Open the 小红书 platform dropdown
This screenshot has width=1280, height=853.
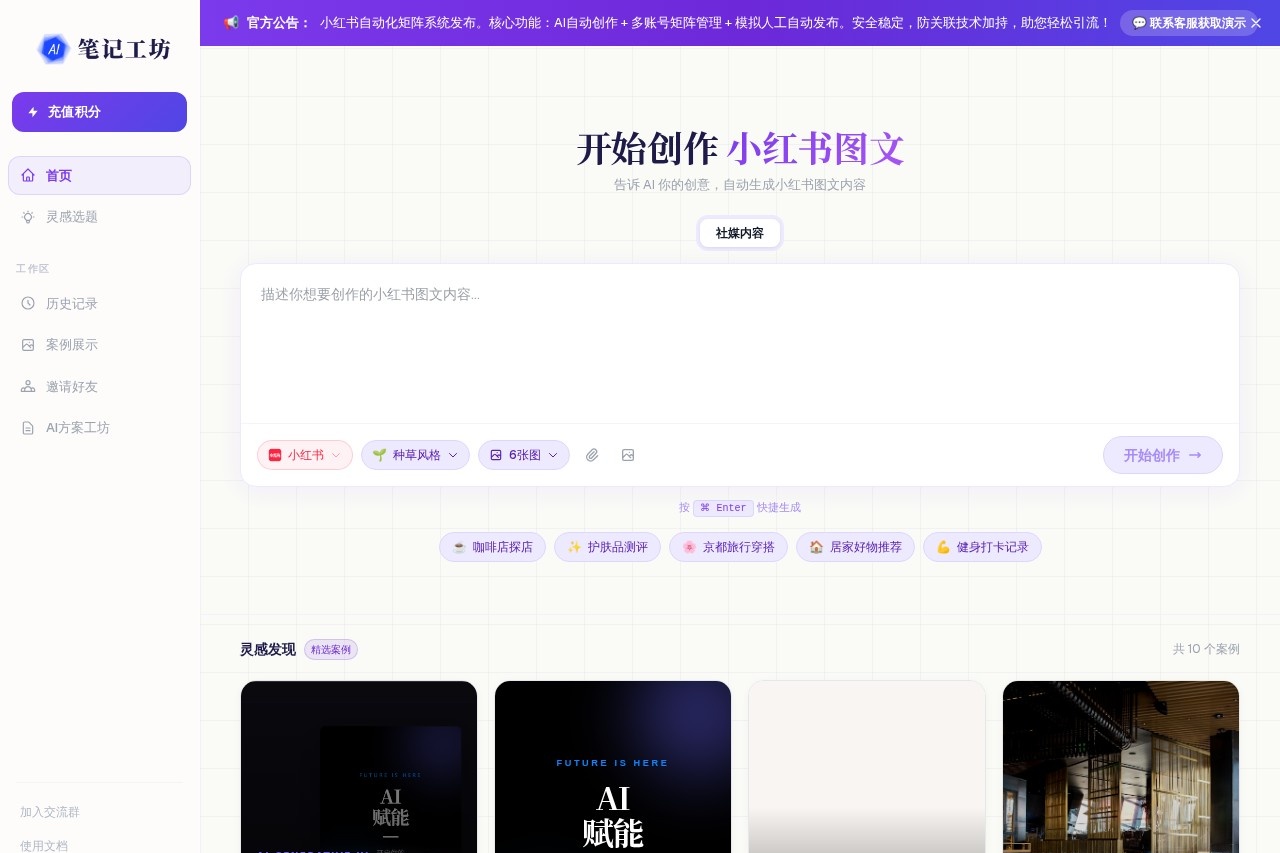click(304, 455)
